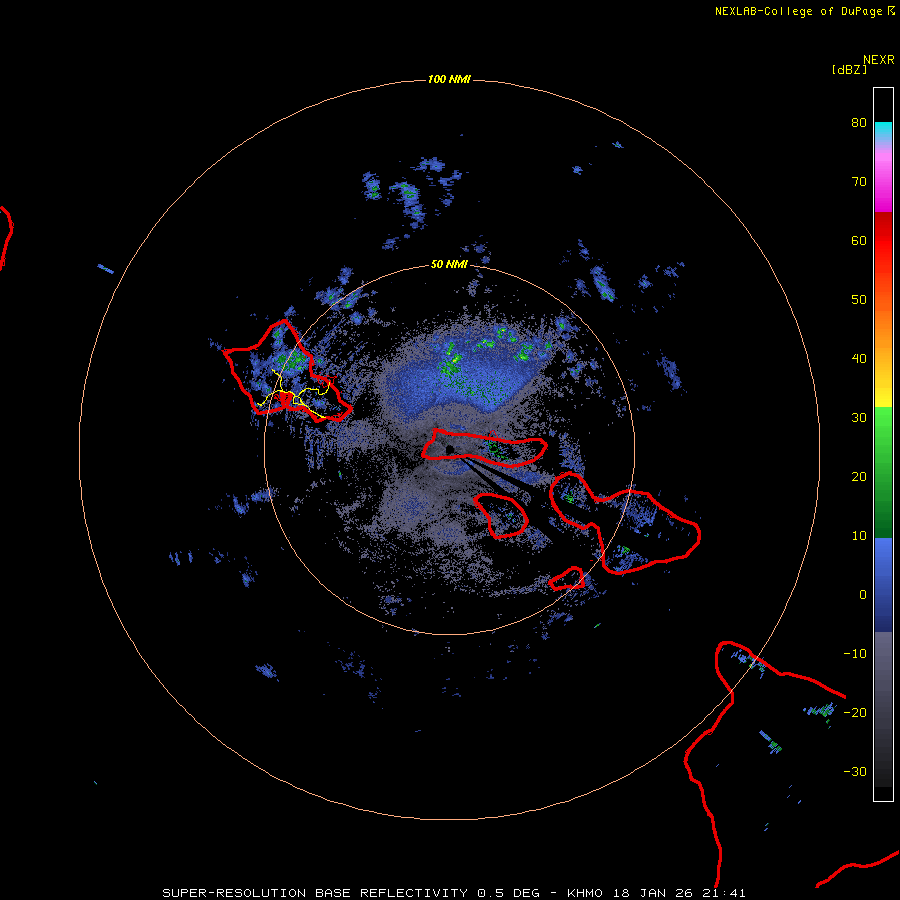Click the -10 value on dBZ scale
The width and height of the screenshot is (900, 900).
(855, 654)
